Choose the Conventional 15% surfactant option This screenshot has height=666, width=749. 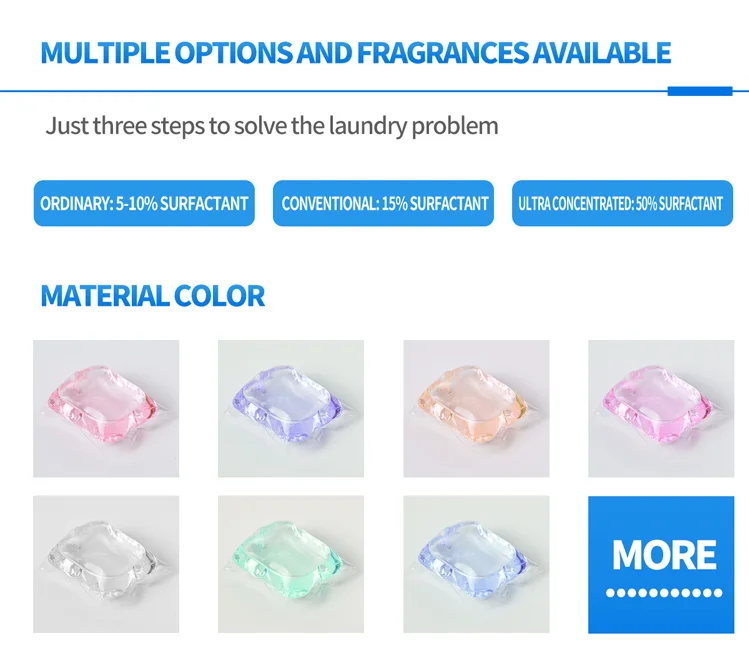383,203
